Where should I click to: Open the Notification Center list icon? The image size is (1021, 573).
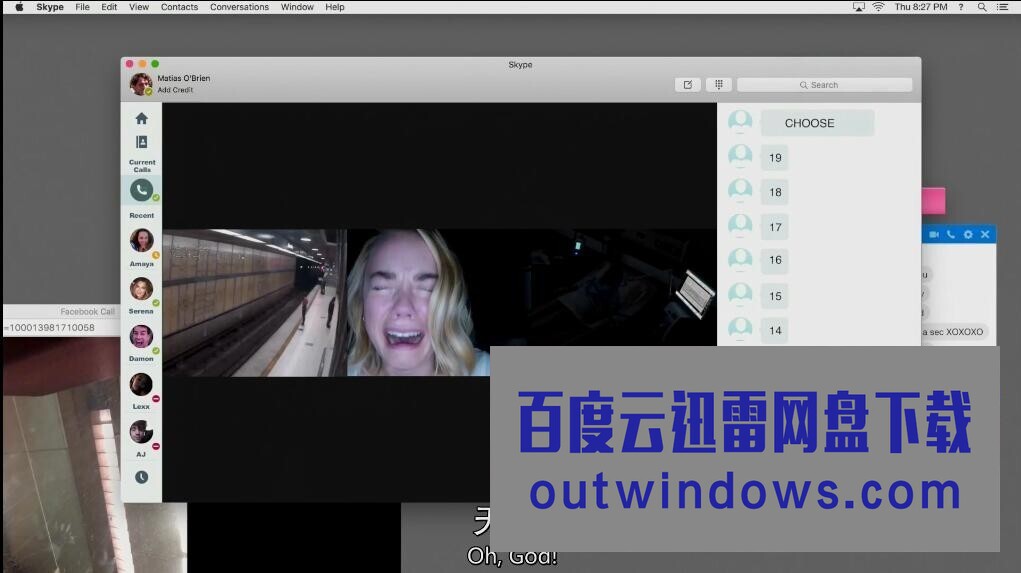click(1002, 7)
